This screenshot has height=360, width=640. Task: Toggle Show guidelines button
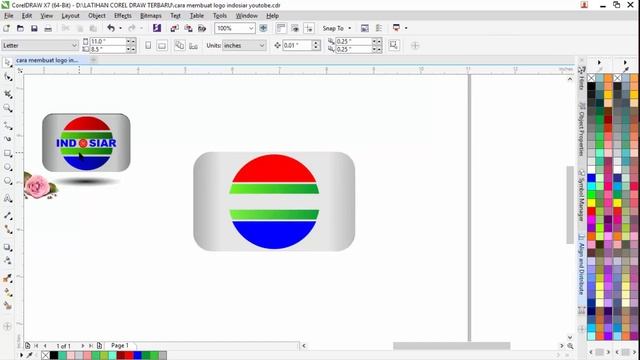[309, 28]
